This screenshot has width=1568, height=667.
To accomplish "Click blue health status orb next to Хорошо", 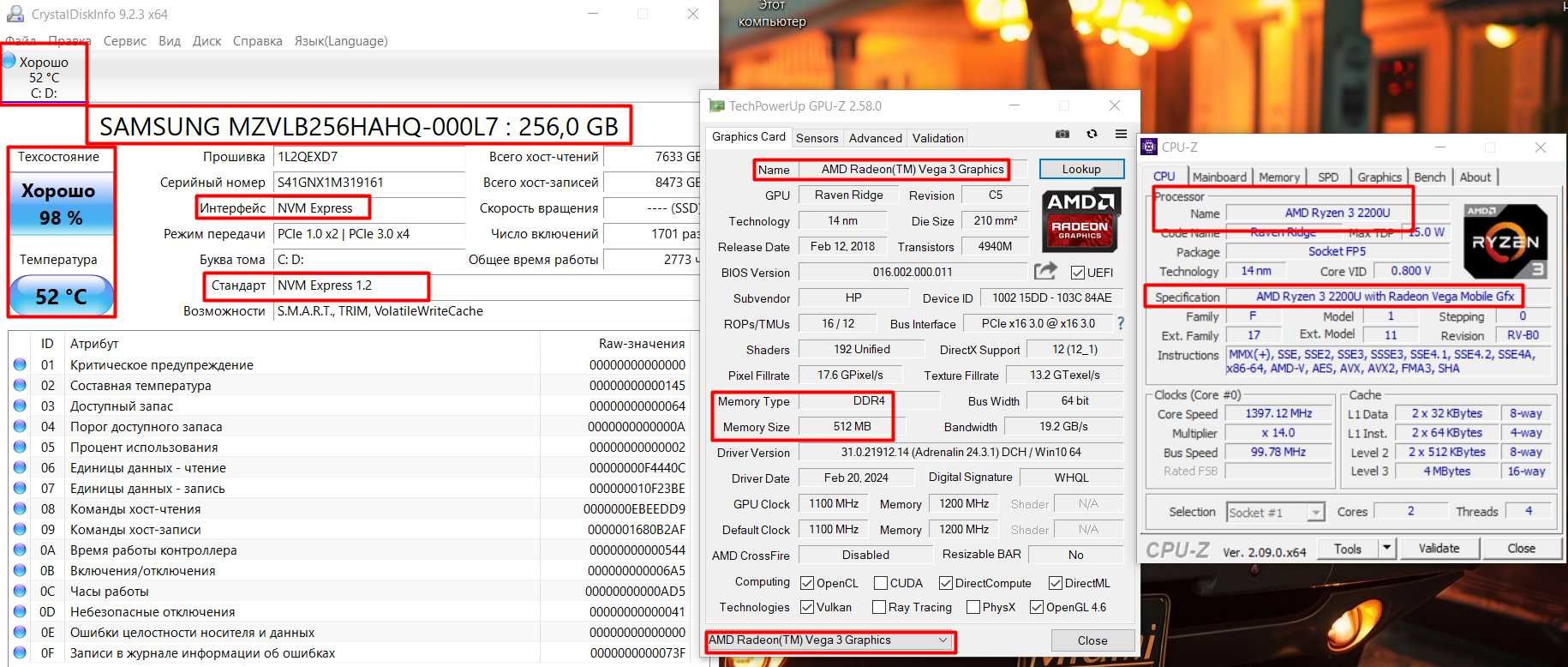I will (x=9, y=60).
